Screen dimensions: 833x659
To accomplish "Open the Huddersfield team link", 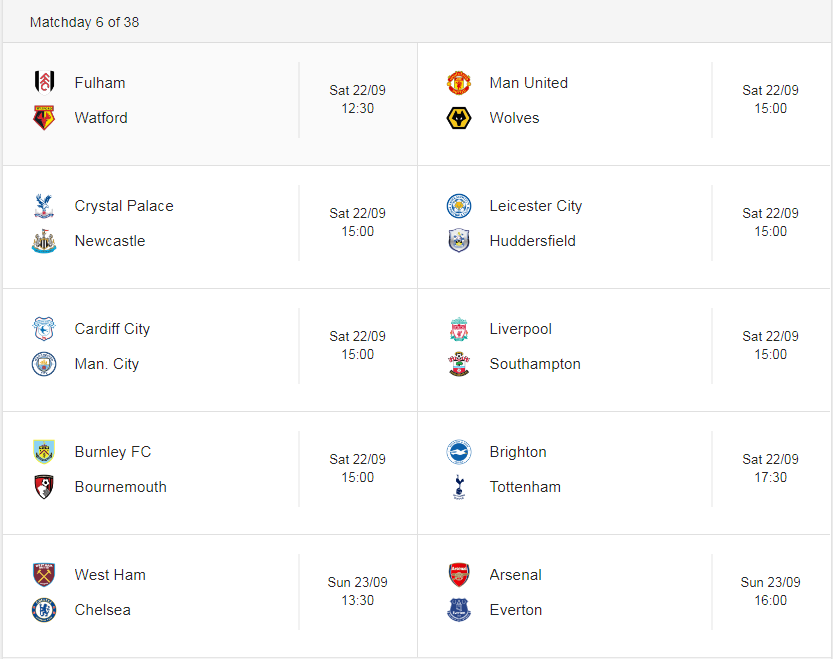I will [532, 241].
